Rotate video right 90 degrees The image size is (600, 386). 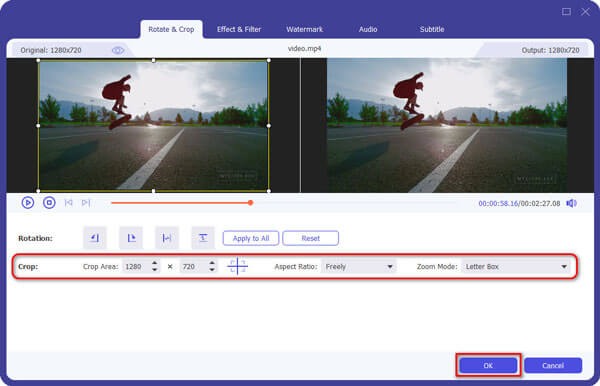131,238
